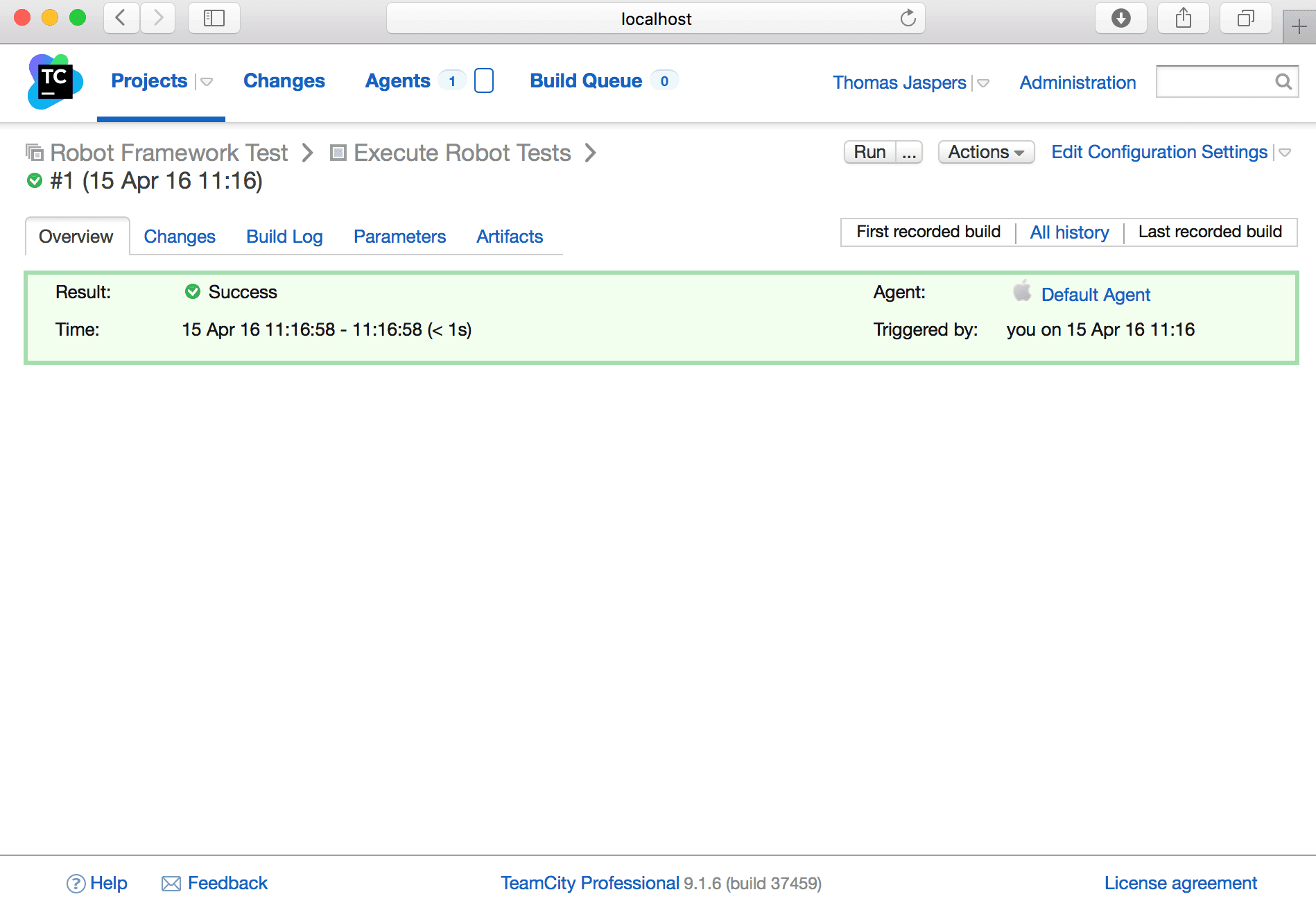Open the All history link
Image resolution: width=1316 pixels, height=917 pixels.
point(1069,232)
